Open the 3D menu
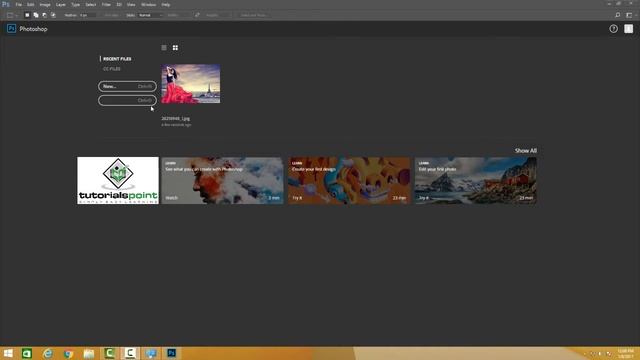 [x=119, y=4]
